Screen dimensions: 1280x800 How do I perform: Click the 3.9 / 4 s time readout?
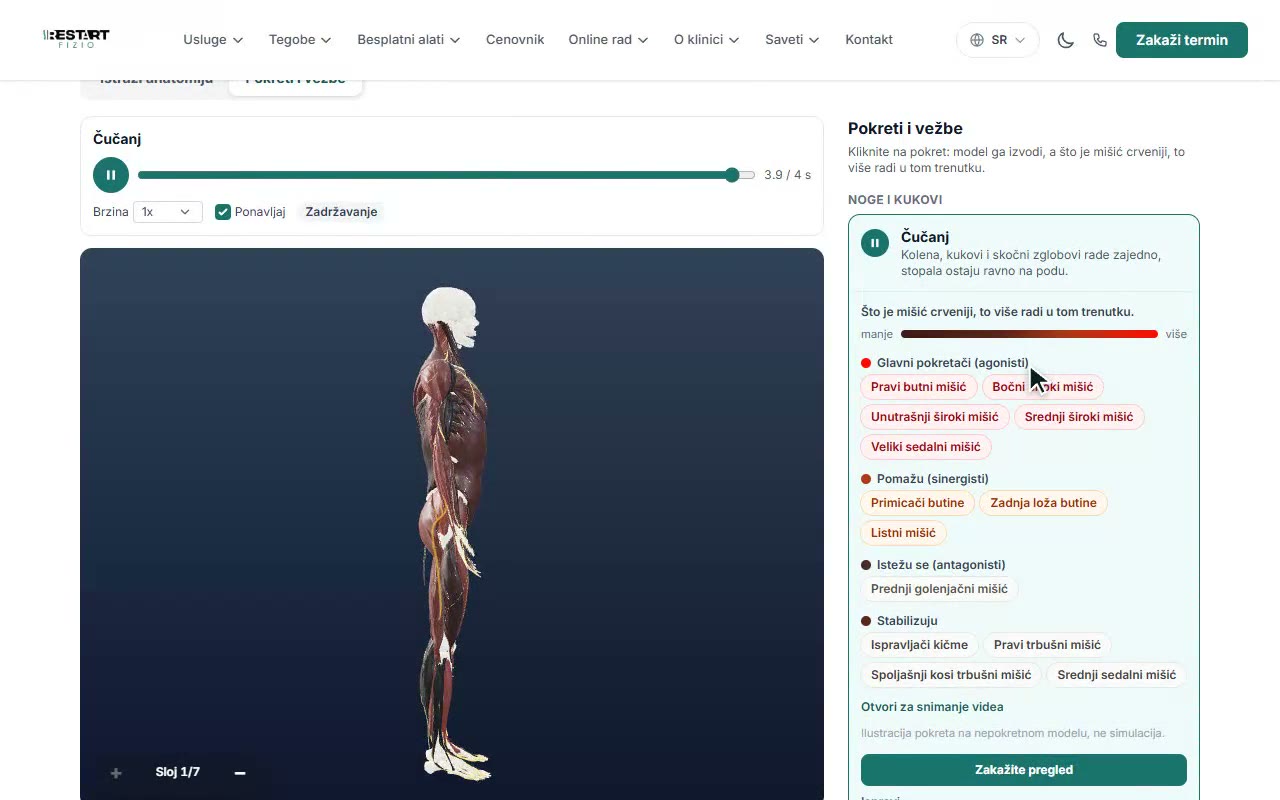click(x=787, y=175)
